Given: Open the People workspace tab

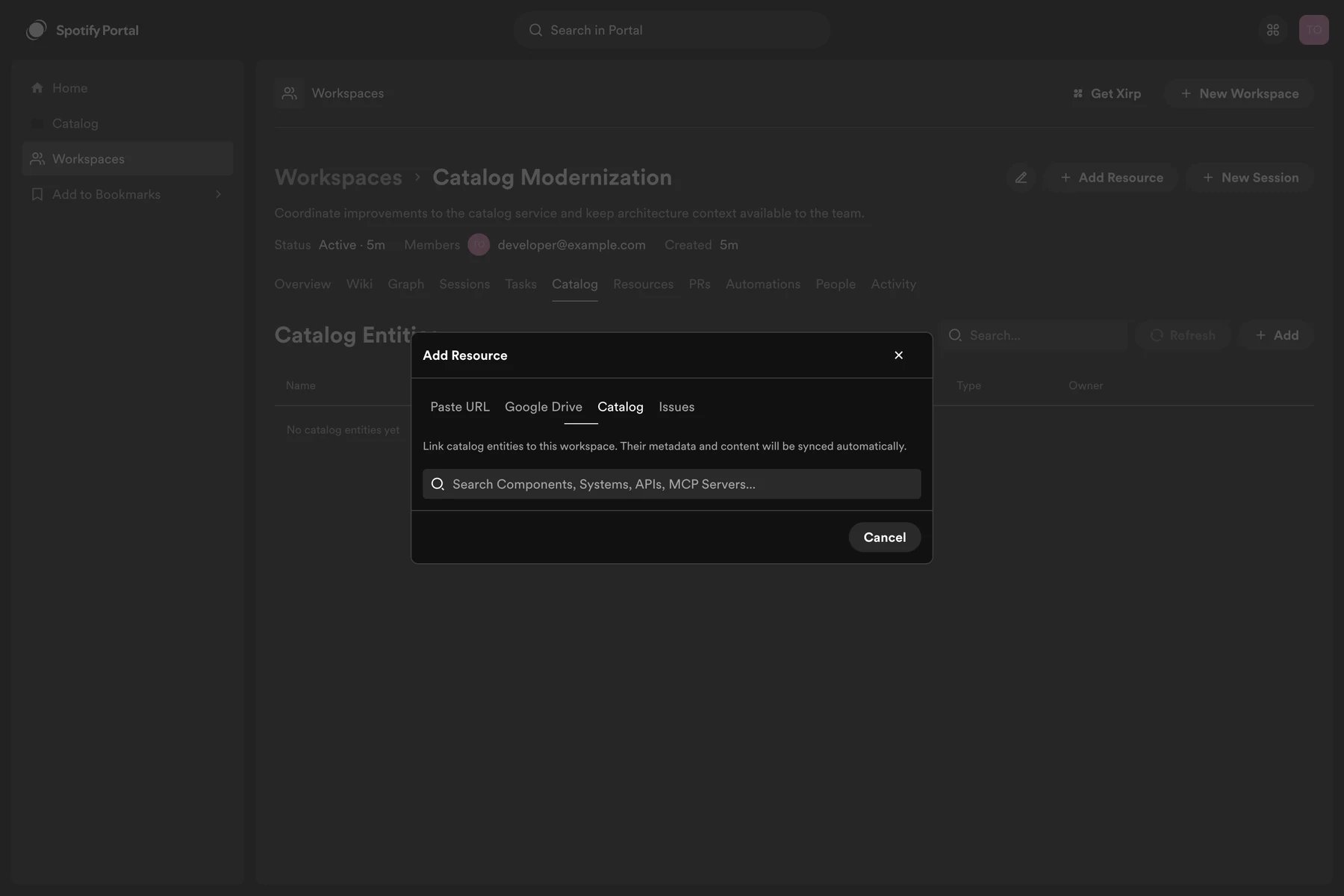Looking at the screenshot, I should [836, 284].
